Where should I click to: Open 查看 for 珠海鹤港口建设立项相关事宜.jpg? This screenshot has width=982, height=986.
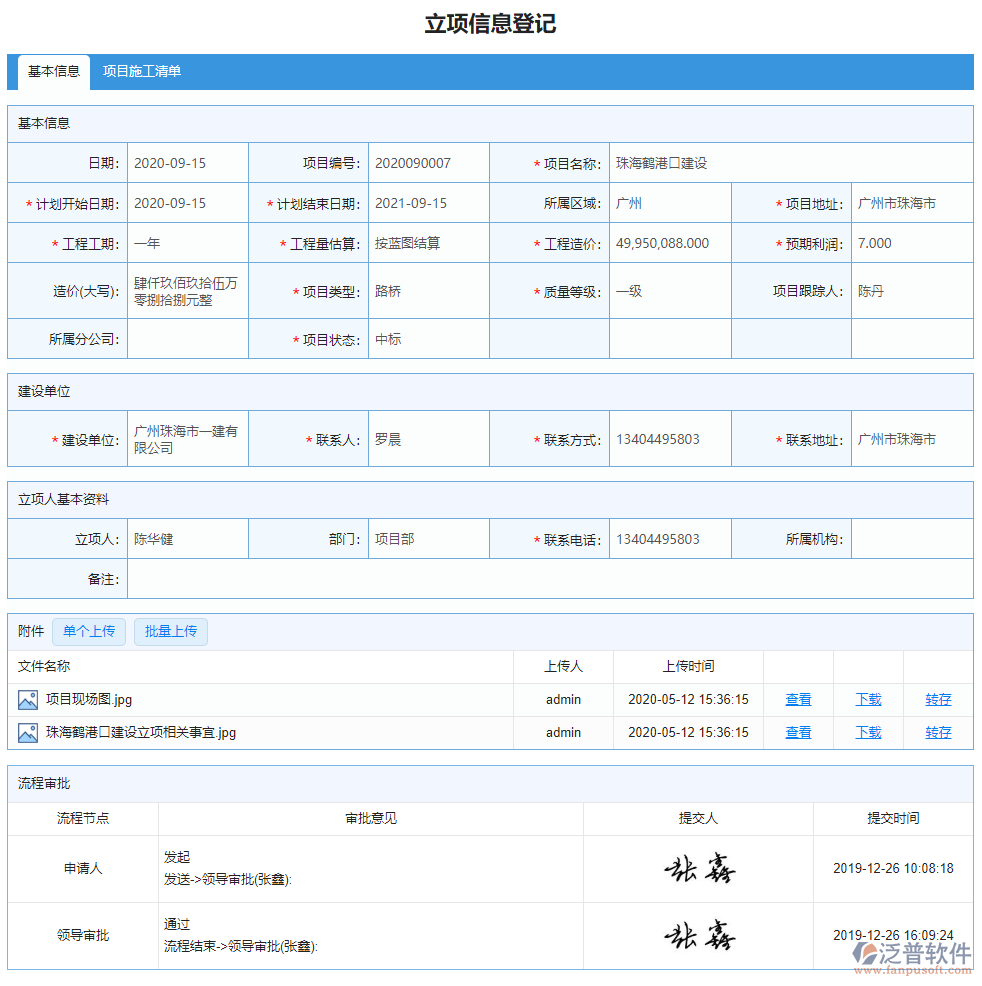coord(798,732)
